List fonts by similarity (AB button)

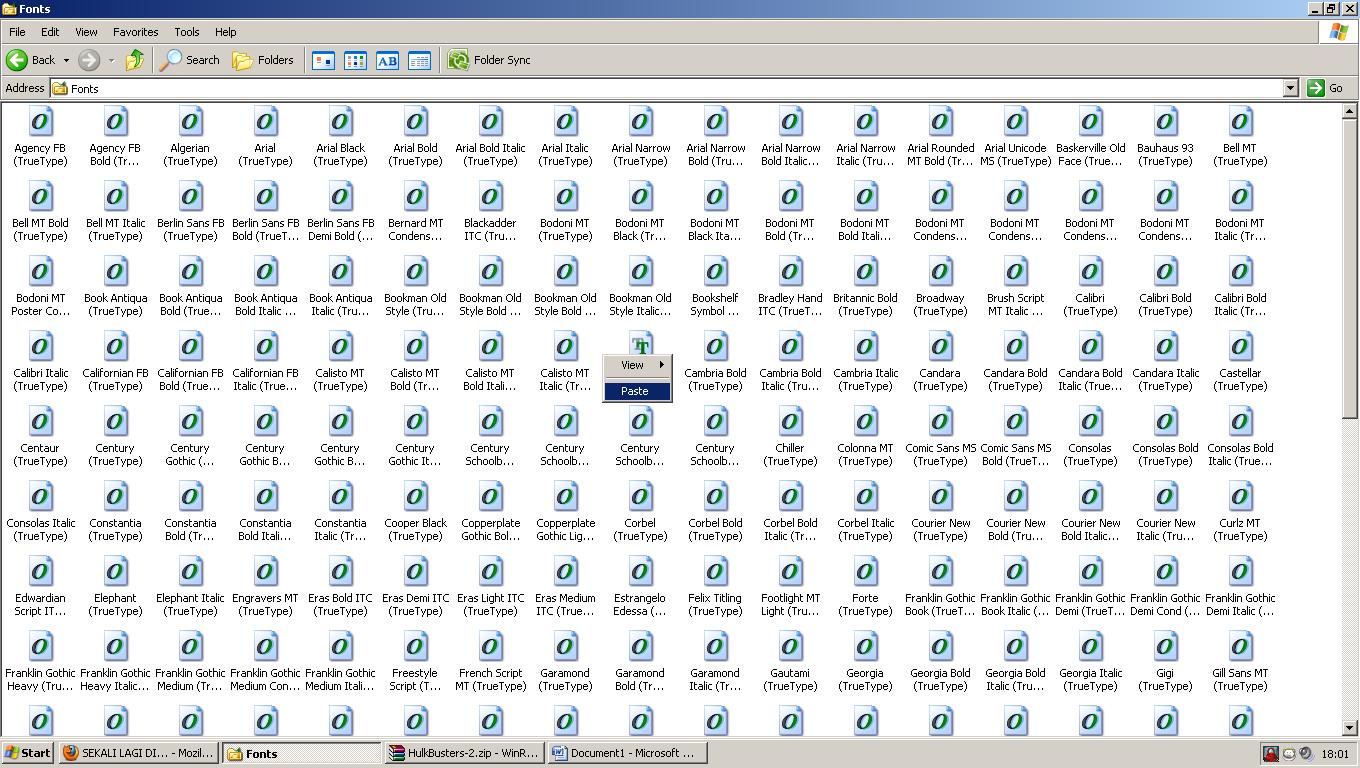pos(387,61)
